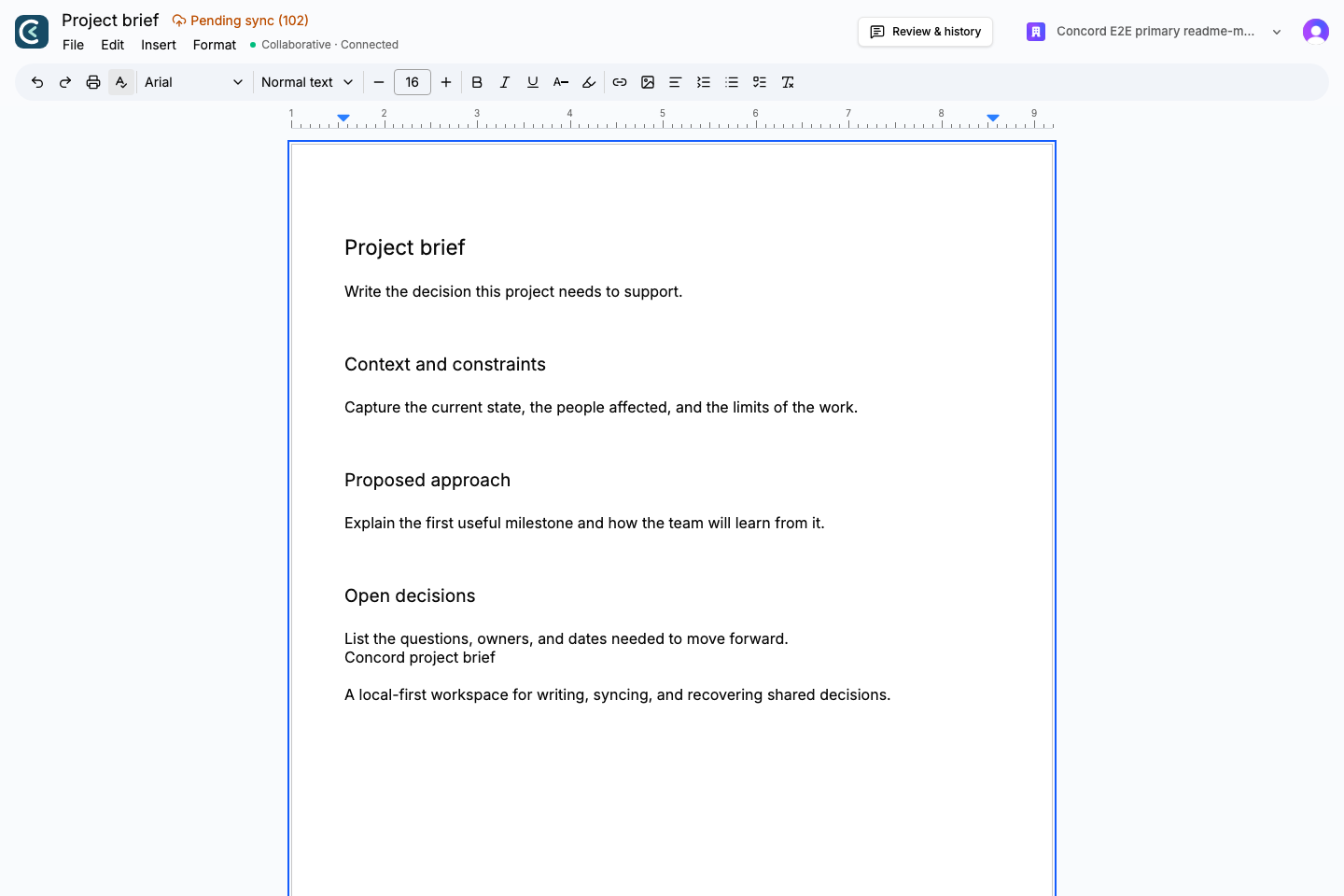Open the Normal text style dropdown
Viewport: 1344px width, 896px height.
click(307, 82)
